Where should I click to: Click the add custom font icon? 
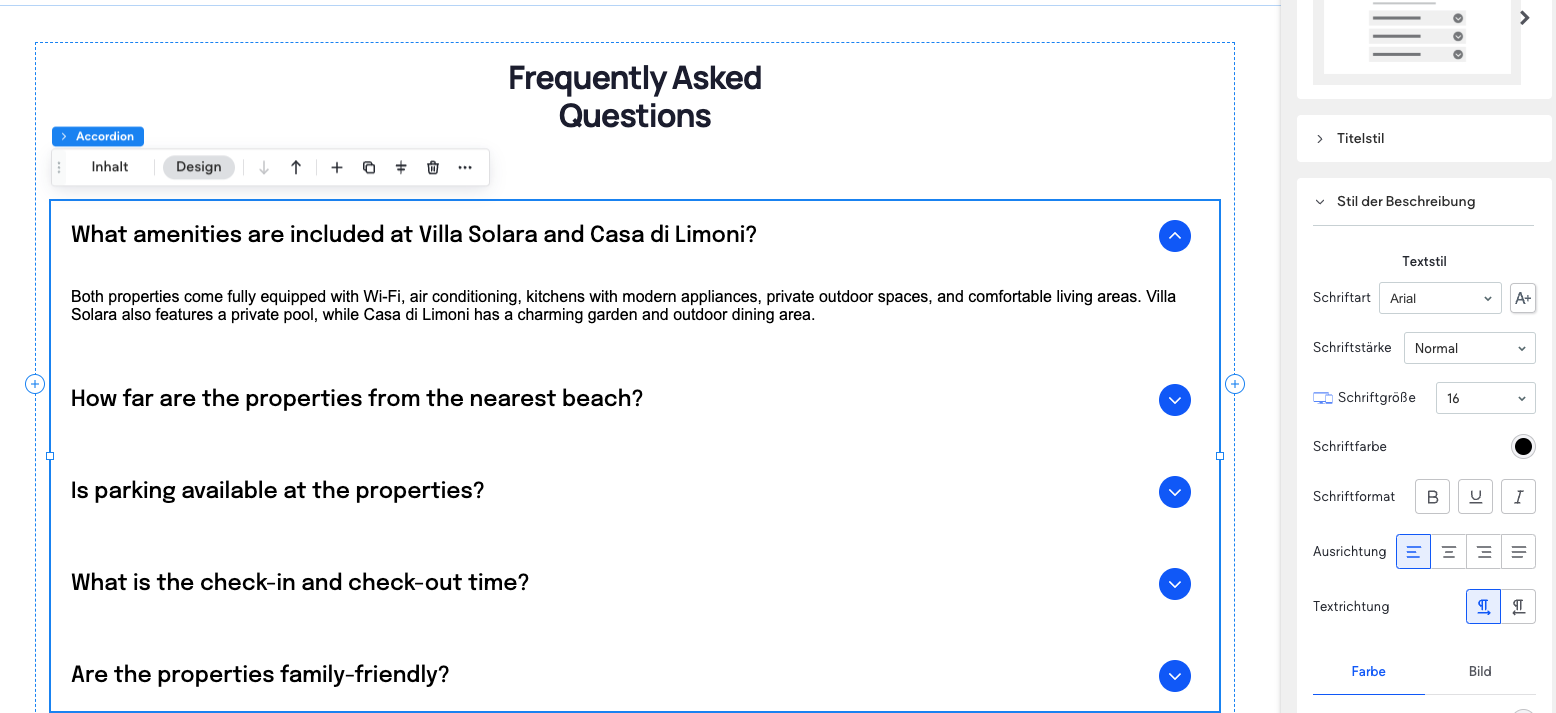(x=1523, y=298)
